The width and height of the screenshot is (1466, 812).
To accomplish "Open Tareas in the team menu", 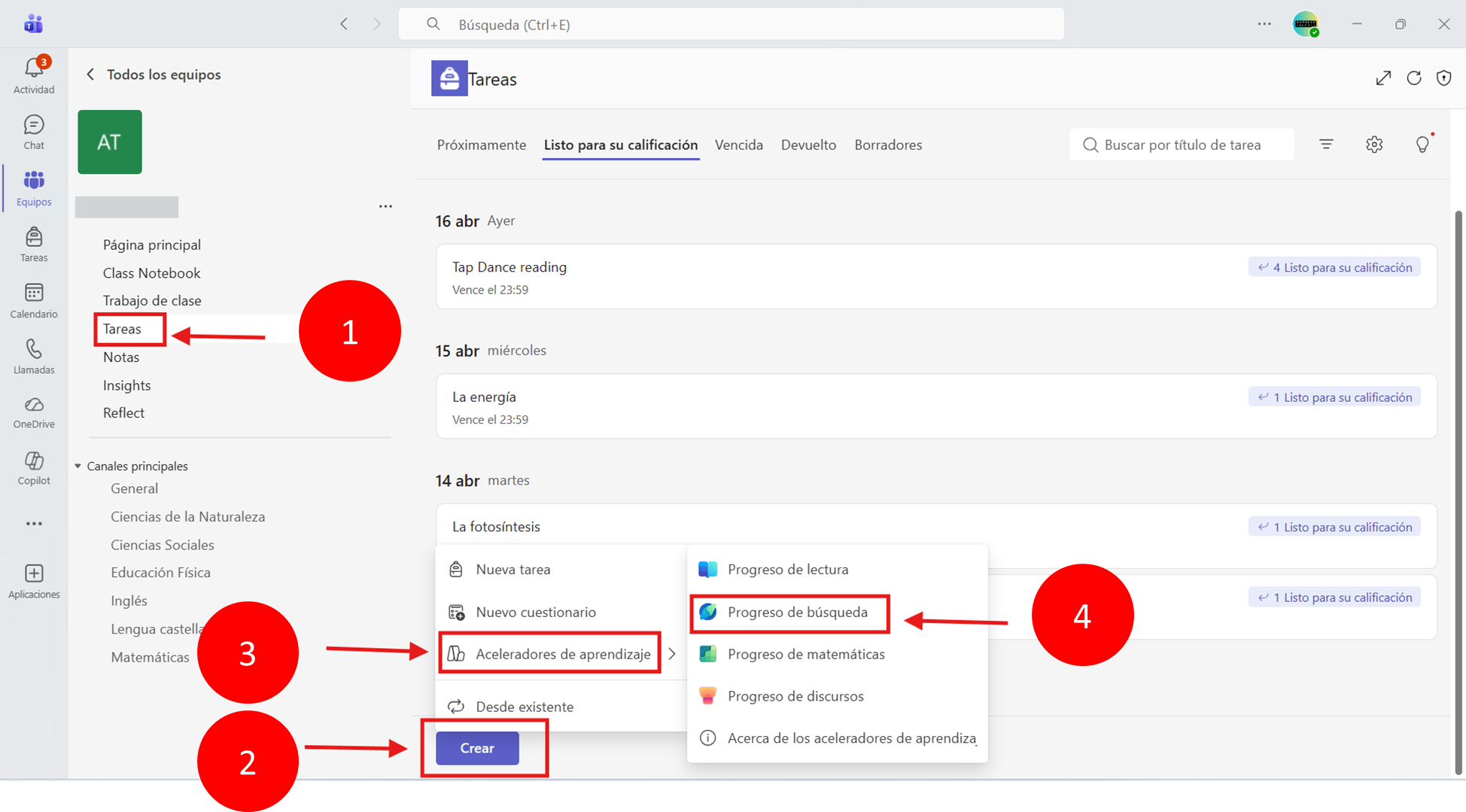I will [122, 329].
